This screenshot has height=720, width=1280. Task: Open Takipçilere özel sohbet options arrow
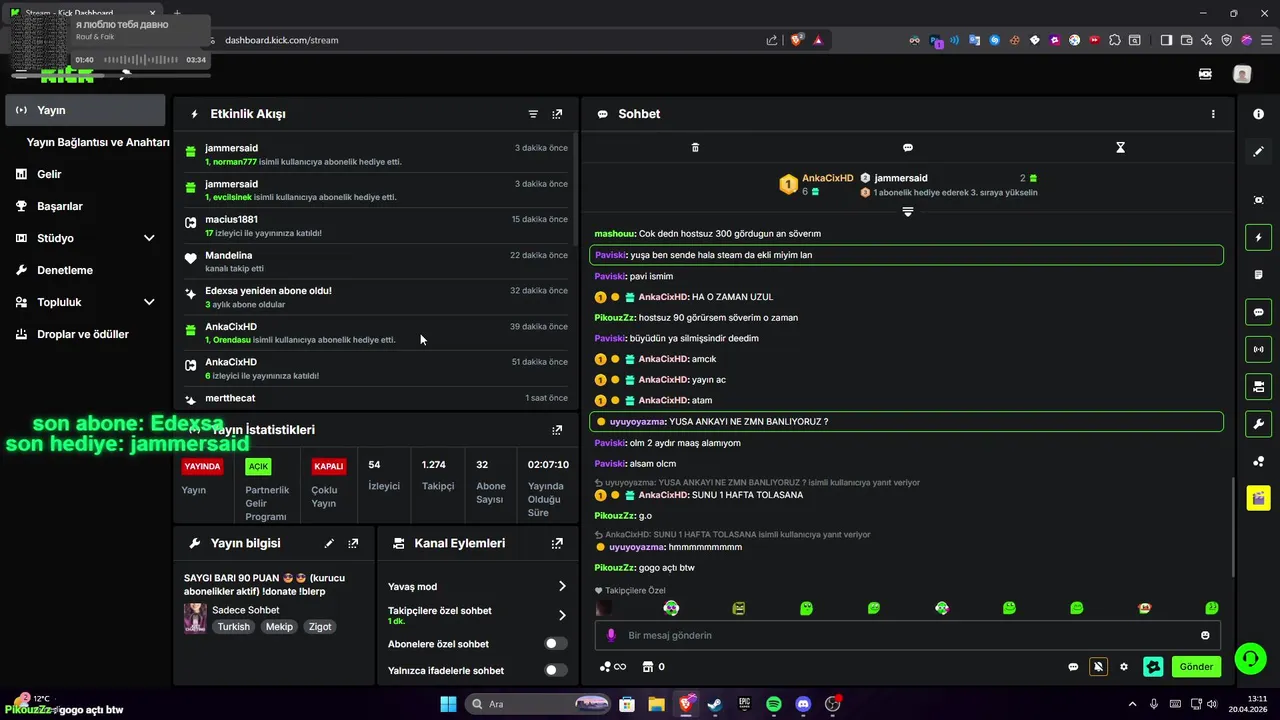(x=562, y=615)
